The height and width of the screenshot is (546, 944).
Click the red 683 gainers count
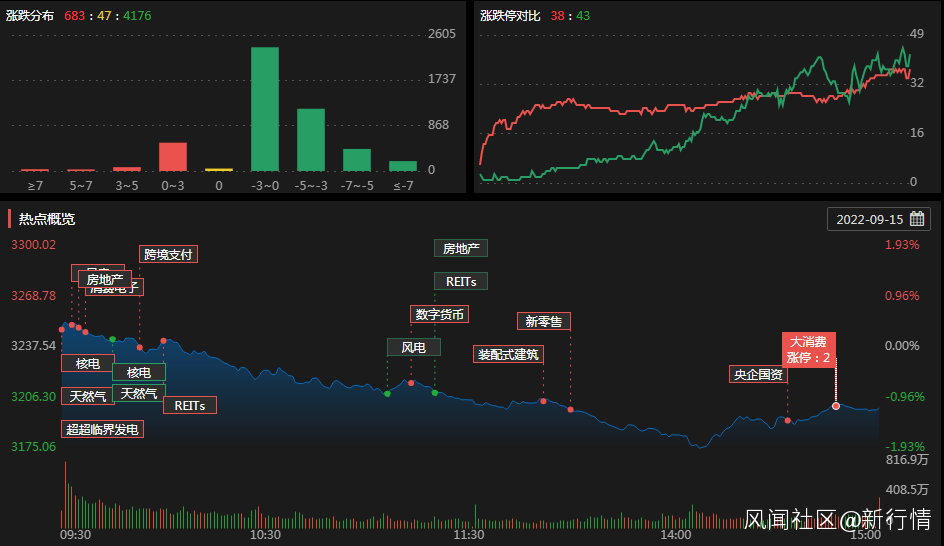tap(75, 16)
